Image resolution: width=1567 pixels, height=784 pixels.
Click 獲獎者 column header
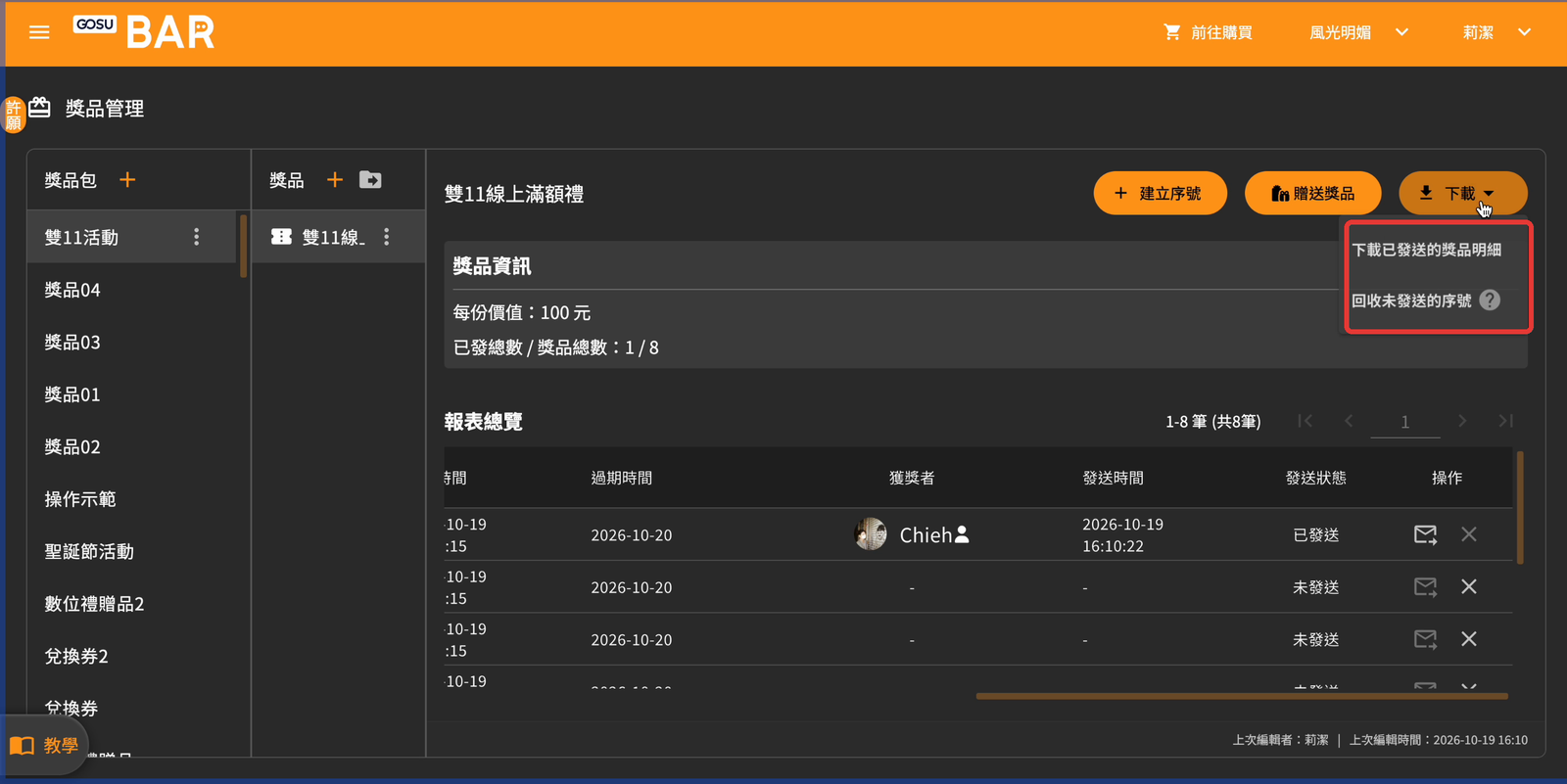pyautogui.click(x=912, y=478)
